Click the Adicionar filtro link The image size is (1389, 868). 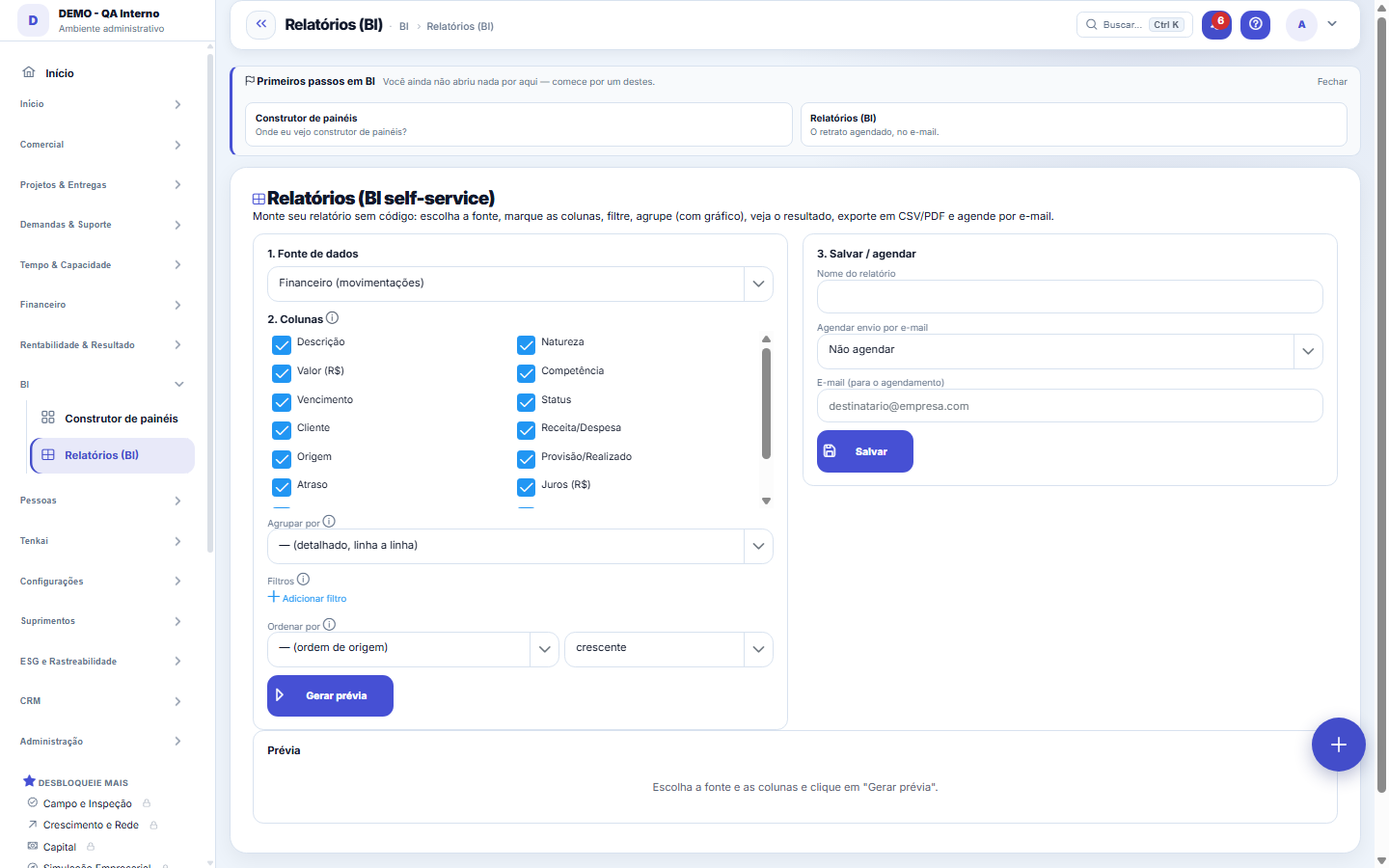click(x=307, y=598)
